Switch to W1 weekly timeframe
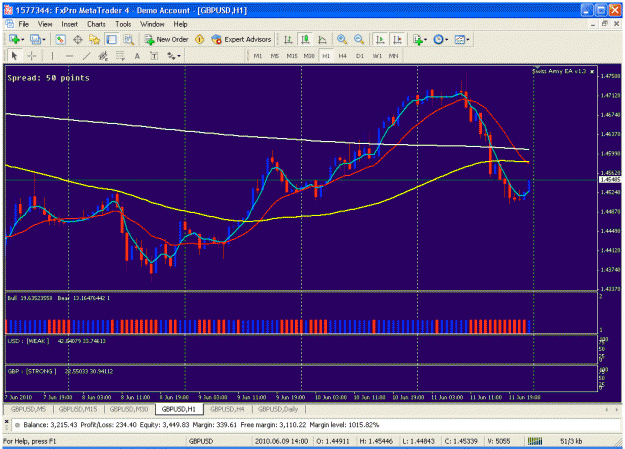 click(x=377, y=56)
